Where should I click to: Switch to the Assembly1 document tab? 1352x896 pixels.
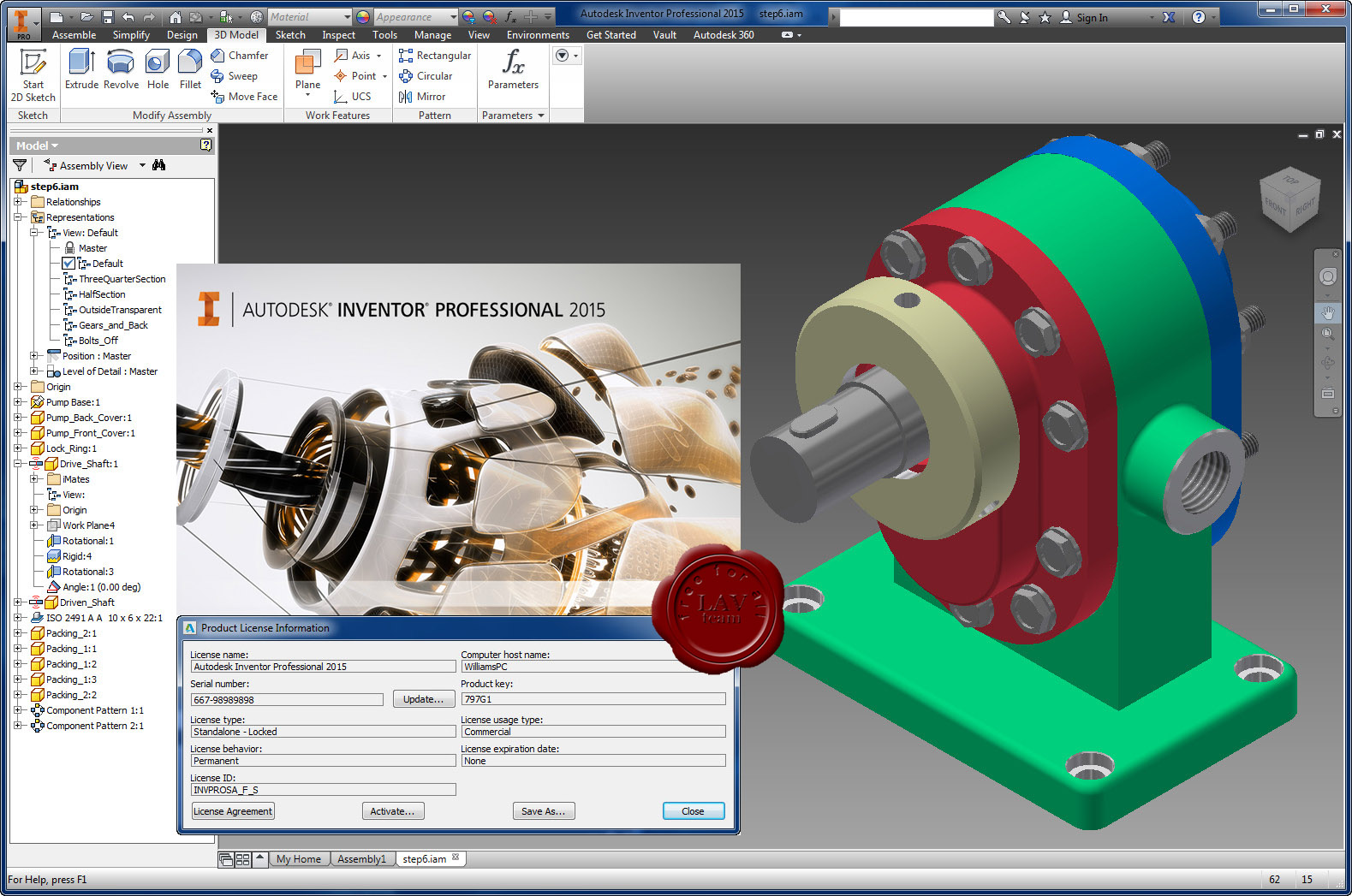tap(361, 859)
